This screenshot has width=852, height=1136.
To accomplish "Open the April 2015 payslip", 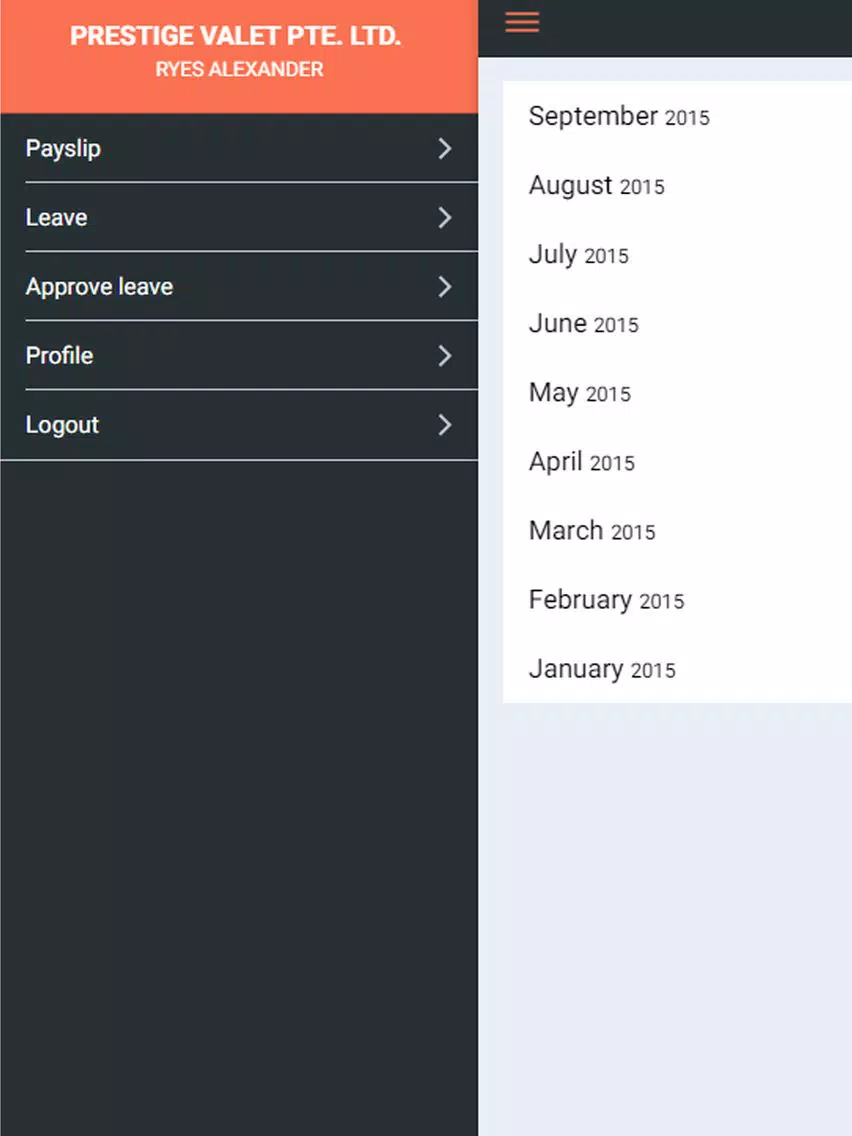I will [x=677, y=462].
